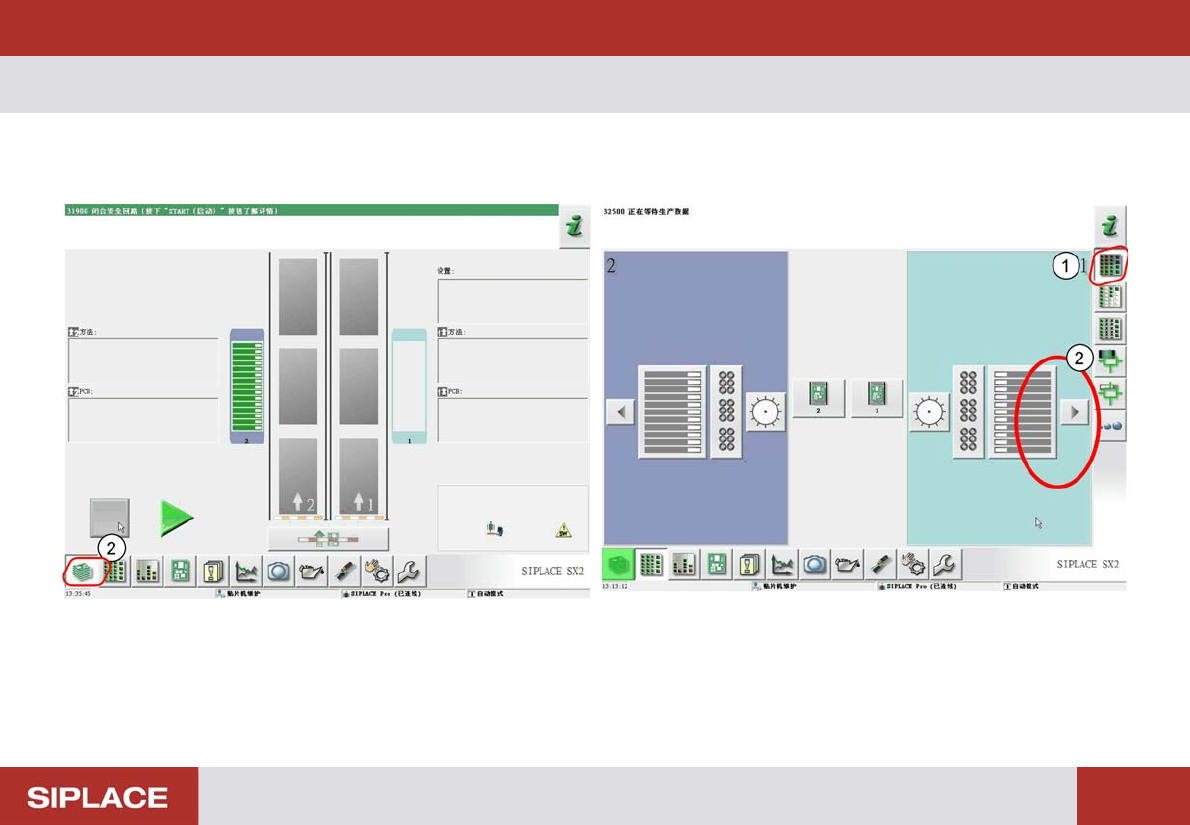
Task: Open nozzle changer icon in purple area 2
Action: (x=726, y=412)
